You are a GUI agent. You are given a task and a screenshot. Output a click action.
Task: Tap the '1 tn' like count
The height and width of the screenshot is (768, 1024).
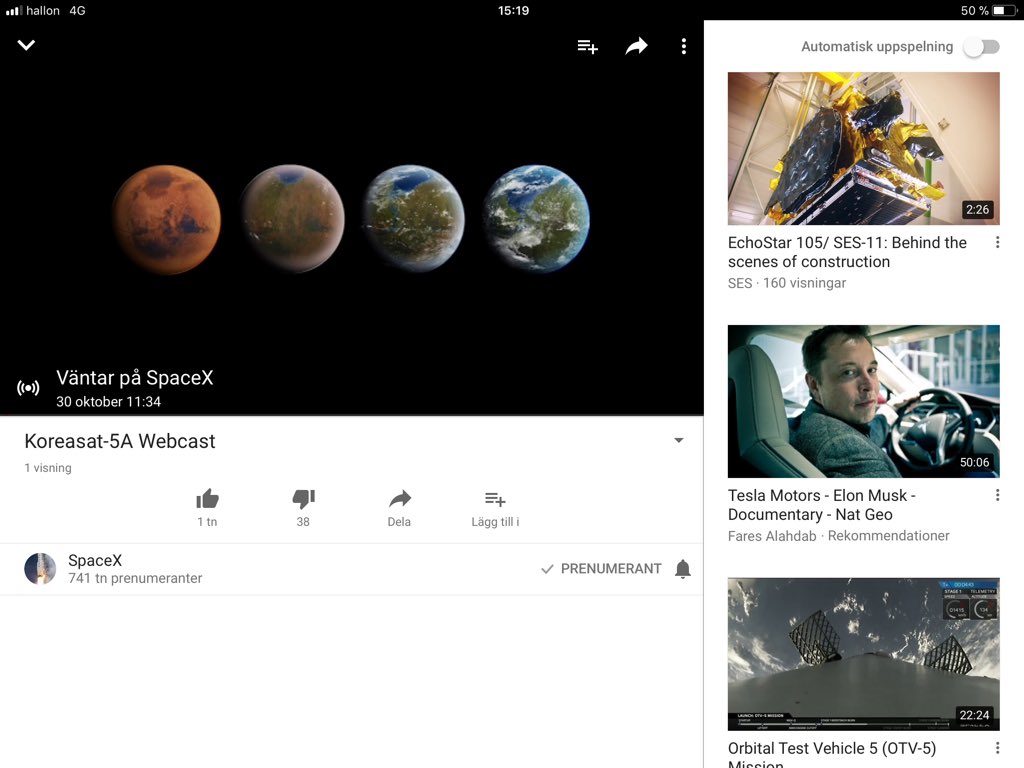[x=207, y=522]
